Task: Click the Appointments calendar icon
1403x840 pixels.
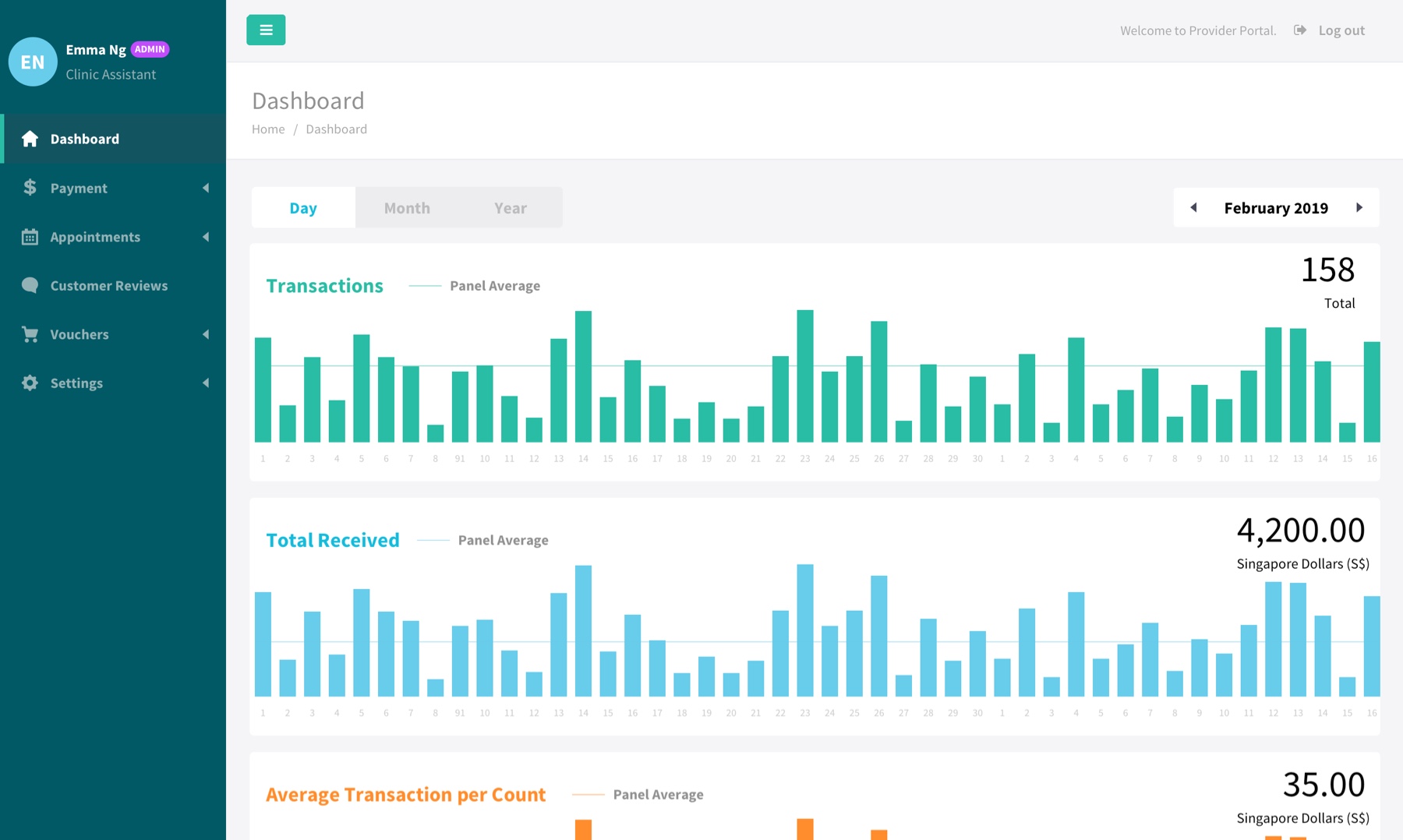Action: (x=30, y=237)
